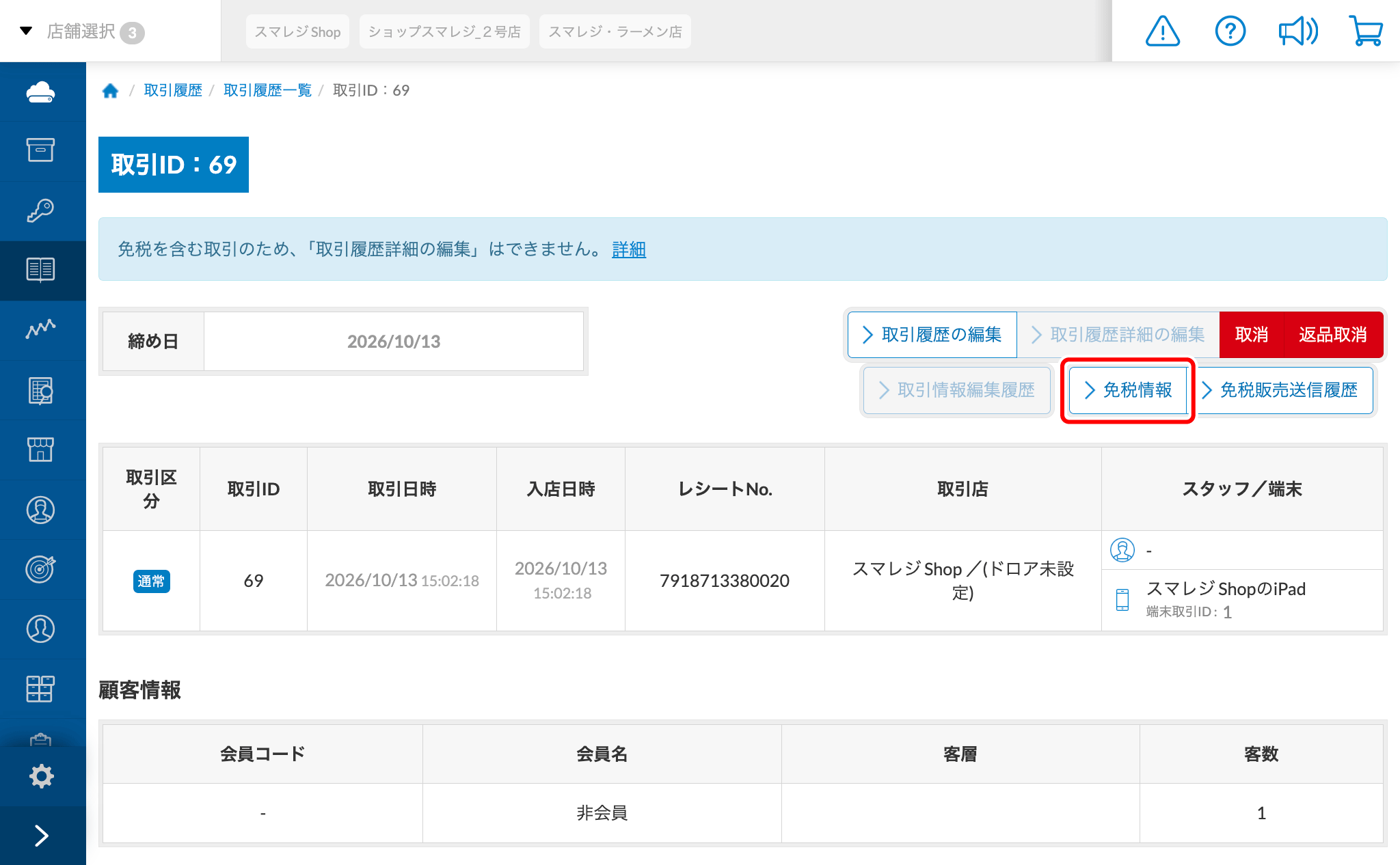The width and height of the screenshot is (1400, 865).
Task: Click the cloud icon in sidebar
Action: pos(41,92)
